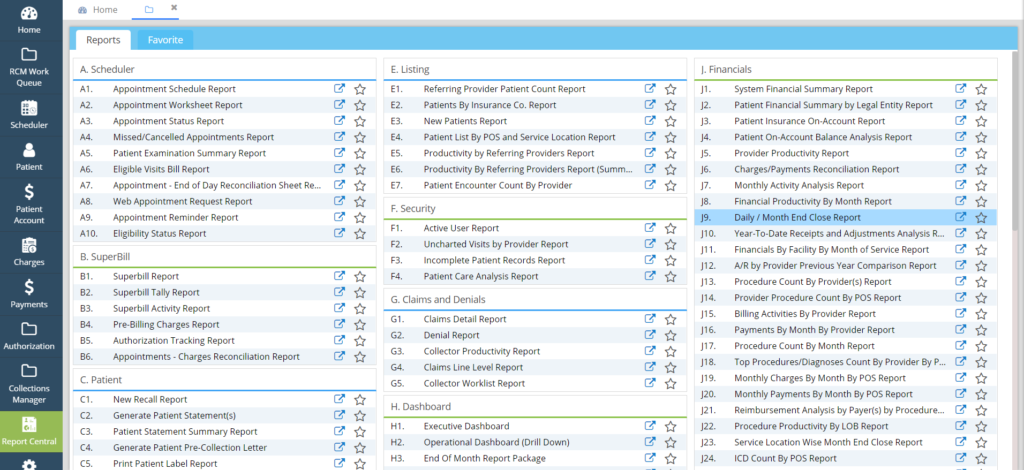Open Incomplete Patient Records Report
Screen dimensions: 1024x470
tap(494, 260)
